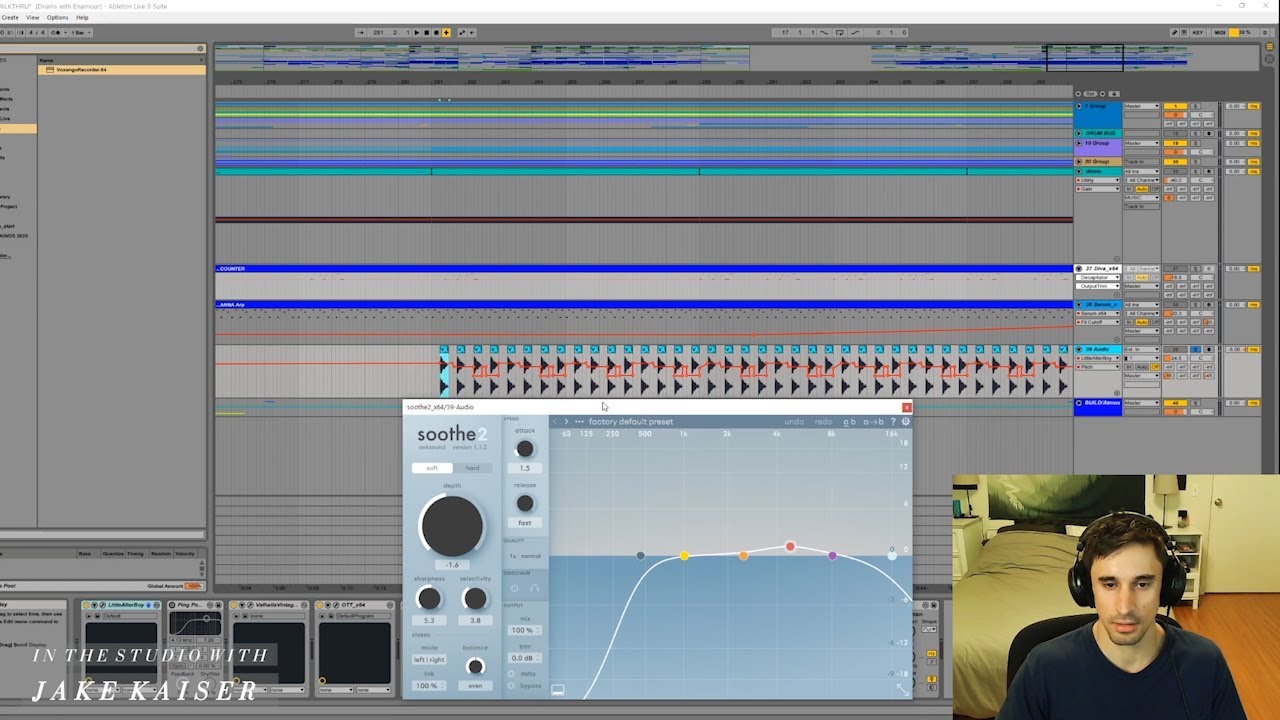The image size is (1280, 720).
Task: Open LittleAlterBoy device chooser on 39 Audio
Action: point(1098,358)
